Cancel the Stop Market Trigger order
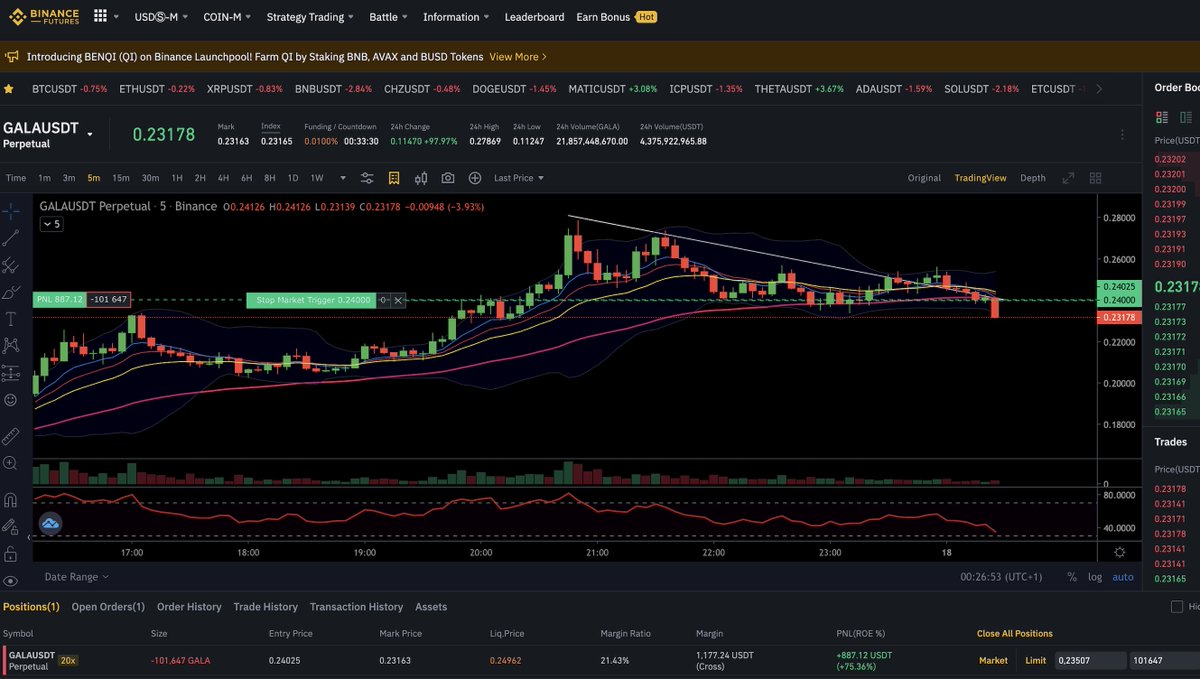1200x679 pixels. click(399, 299)
